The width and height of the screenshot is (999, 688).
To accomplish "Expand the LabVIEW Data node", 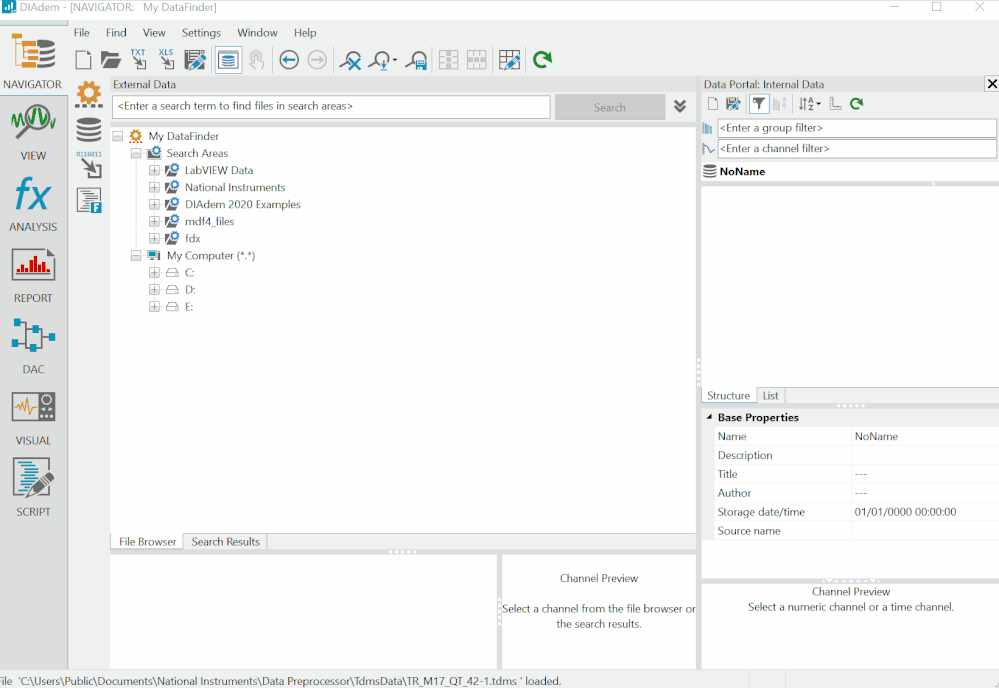I will coord(154,171).
